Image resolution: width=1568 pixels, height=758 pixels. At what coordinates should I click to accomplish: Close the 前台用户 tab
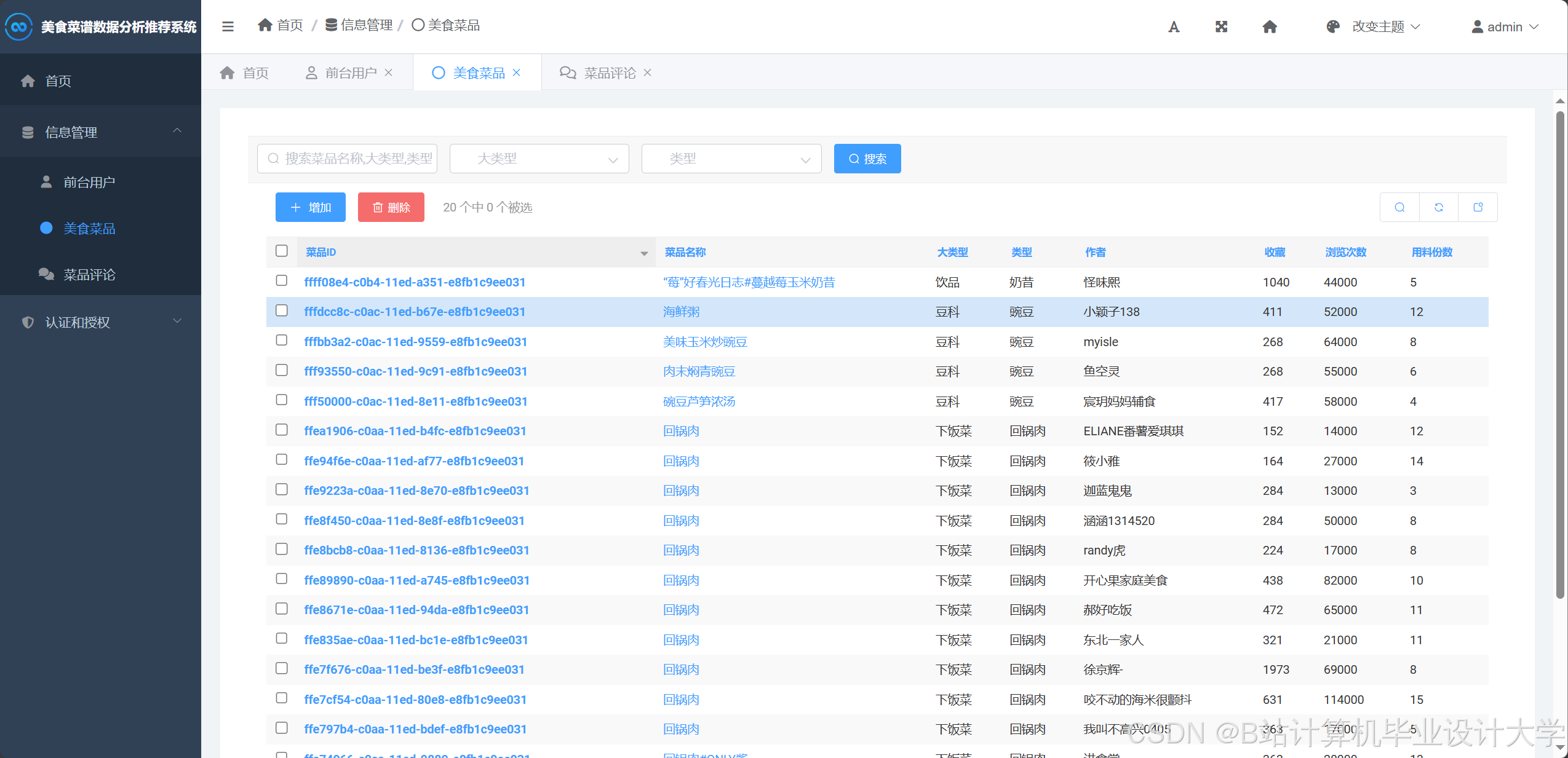click(x=389, y=73)
